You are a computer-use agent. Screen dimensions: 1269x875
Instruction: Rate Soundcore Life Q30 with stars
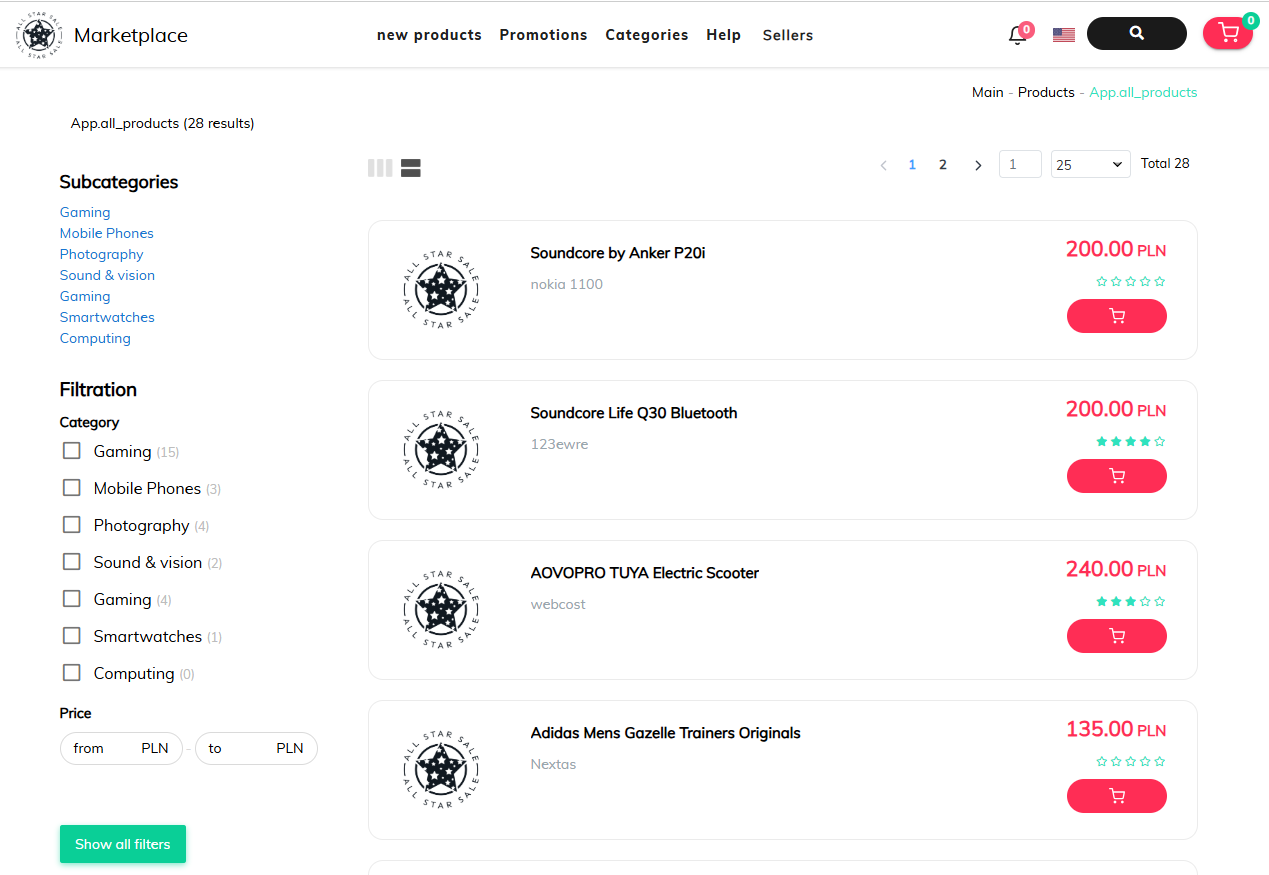click(x=1130, y=441)
